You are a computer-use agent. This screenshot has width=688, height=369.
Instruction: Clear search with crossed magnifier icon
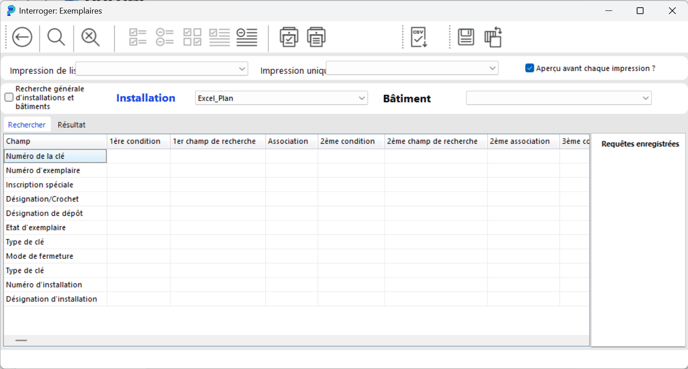[90, 37]
